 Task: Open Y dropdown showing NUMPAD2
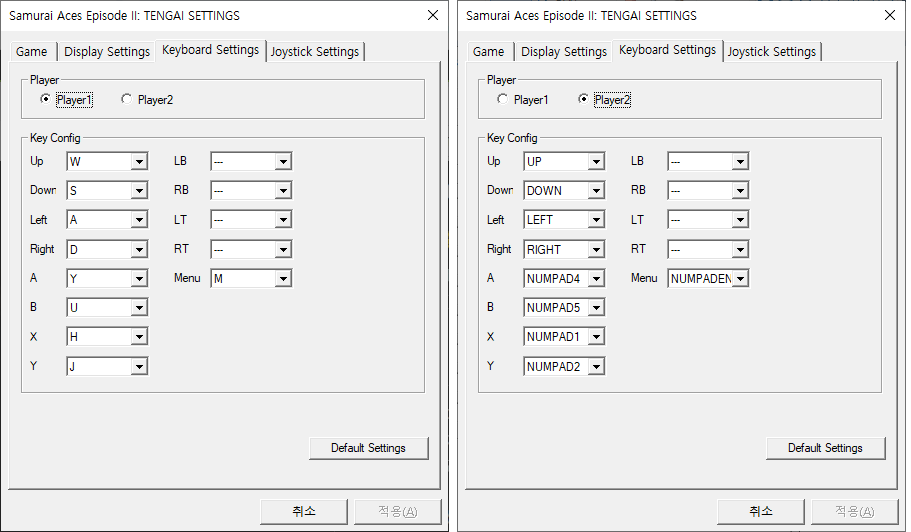click(564, 366)
